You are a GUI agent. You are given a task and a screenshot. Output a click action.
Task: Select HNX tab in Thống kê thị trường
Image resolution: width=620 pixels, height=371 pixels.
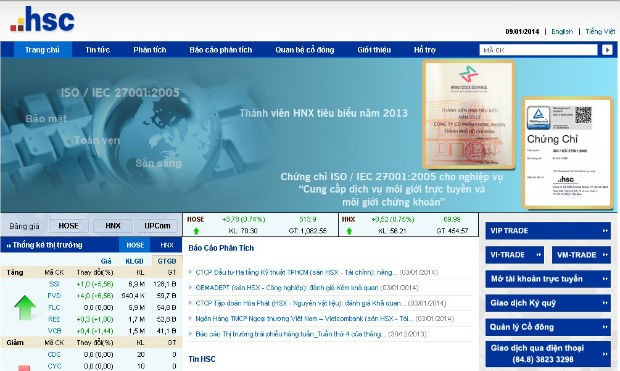click(x=167, y=245)
